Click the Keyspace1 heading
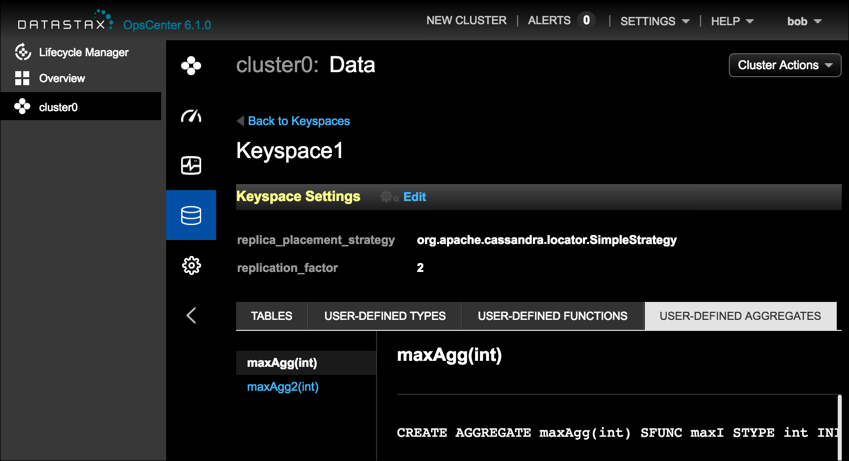The image size is (849, 461). [290, 151]
